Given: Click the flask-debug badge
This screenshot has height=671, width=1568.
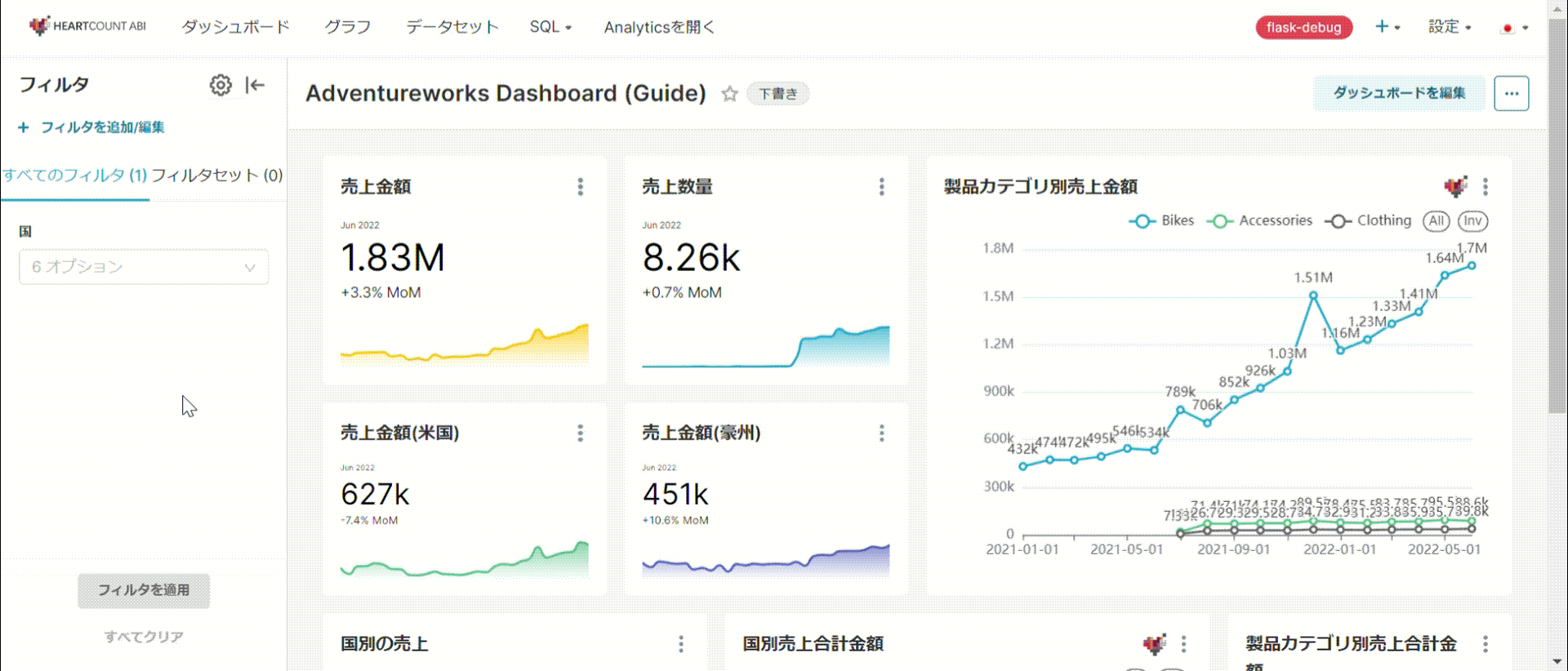Looking at the screenshot, I should click(1304, 28).
